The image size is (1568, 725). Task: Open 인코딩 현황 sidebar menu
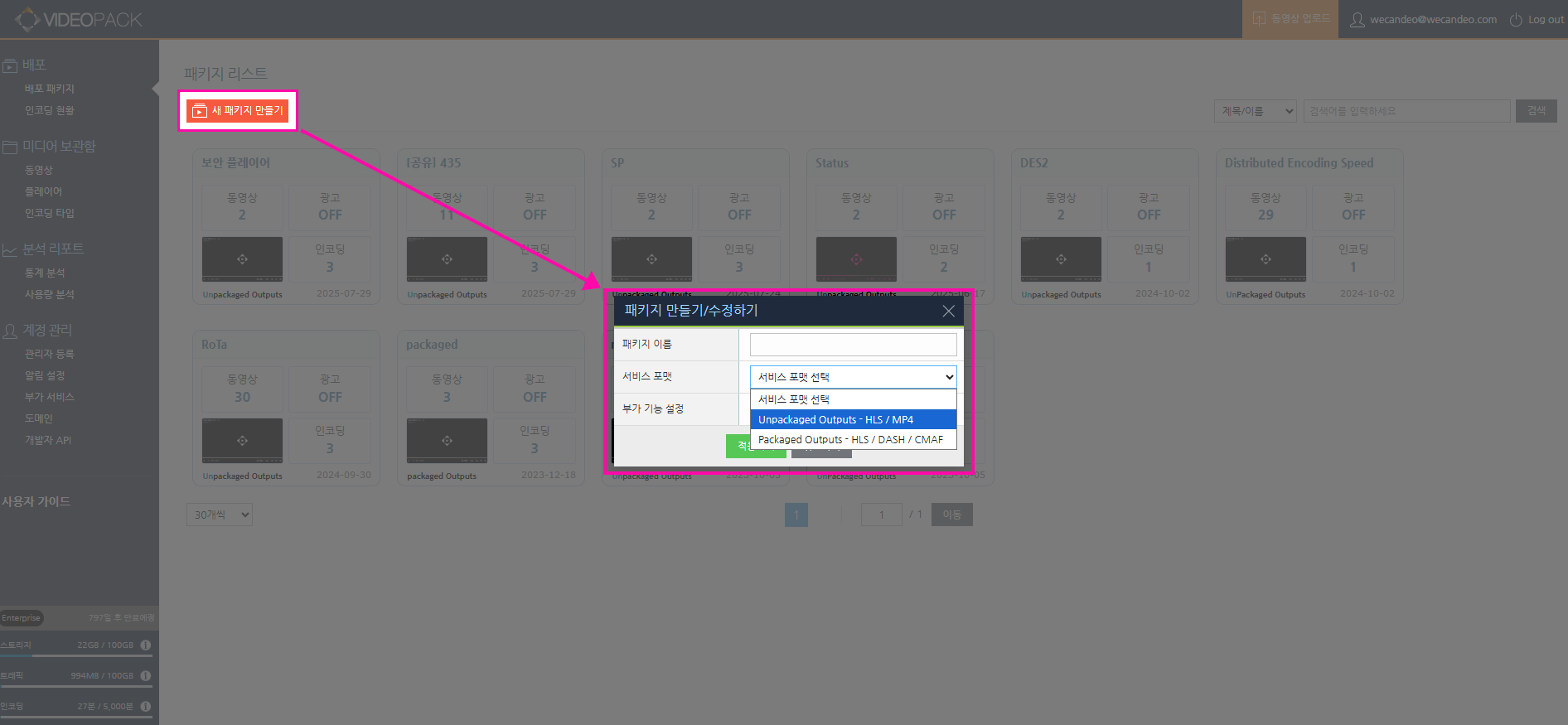tap(50, 110)
